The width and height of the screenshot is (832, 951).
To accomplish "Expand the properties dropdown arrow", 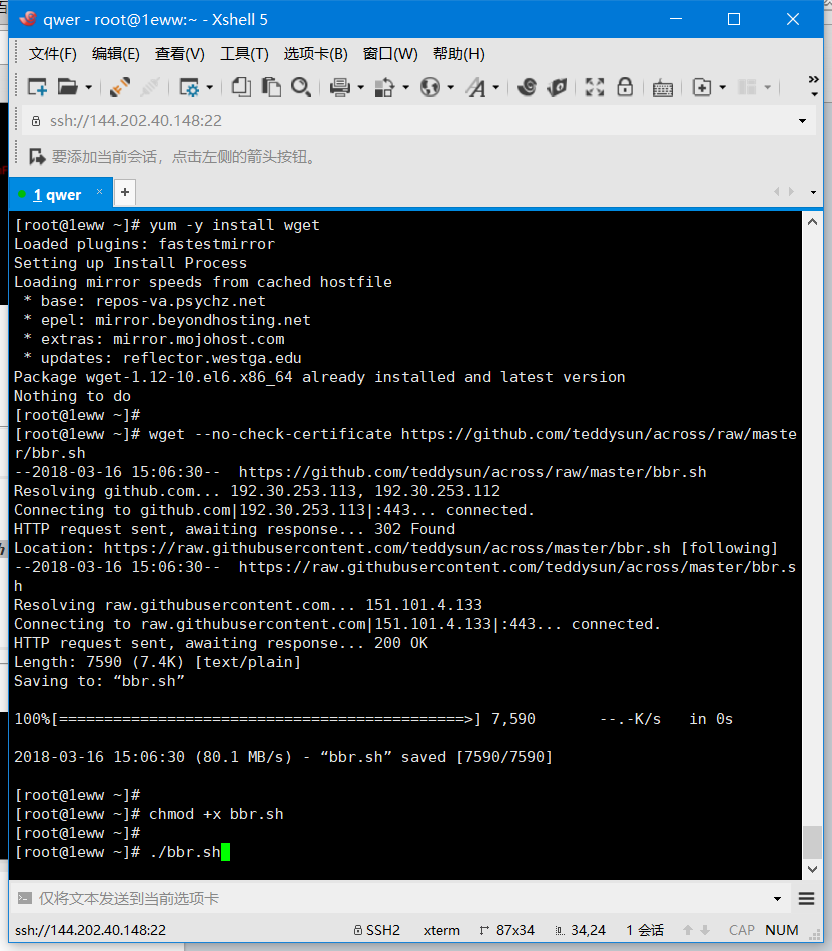I will [210, 88].
